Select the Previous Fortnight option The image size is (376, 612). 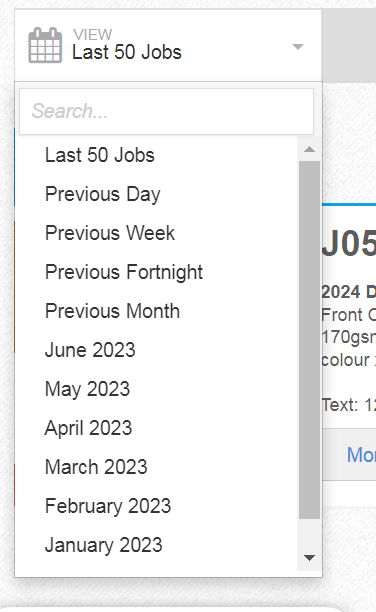point(157,272)
